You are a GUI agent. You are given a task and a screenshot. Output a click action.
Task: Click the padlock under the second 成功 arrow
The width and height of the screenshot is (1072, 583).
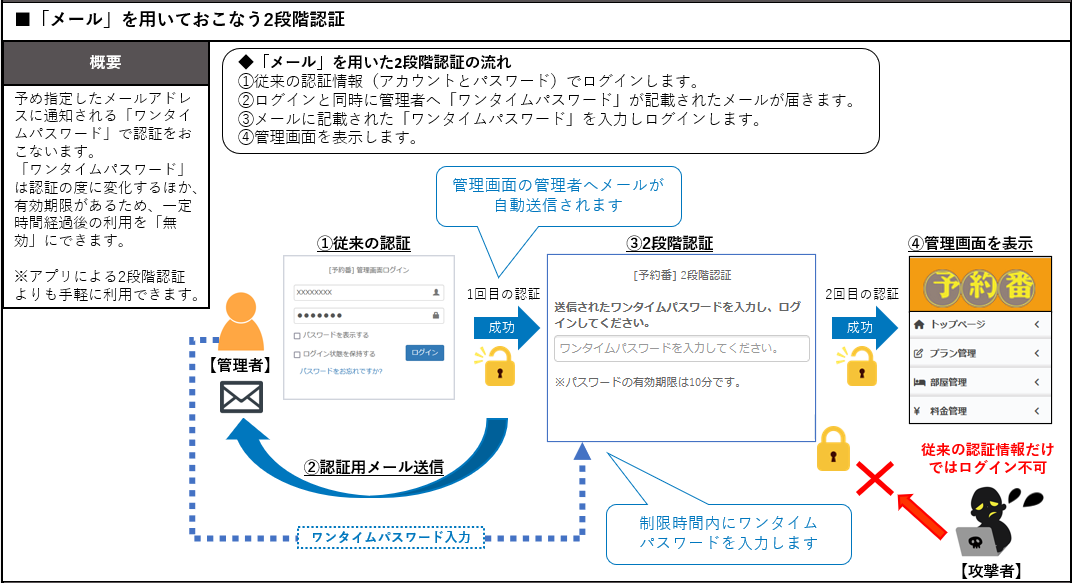(x=860, y=367)
